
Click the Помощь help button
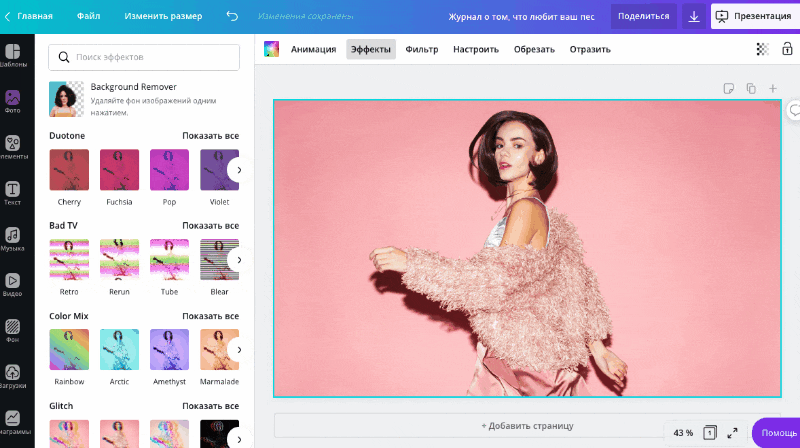(777, 433)
